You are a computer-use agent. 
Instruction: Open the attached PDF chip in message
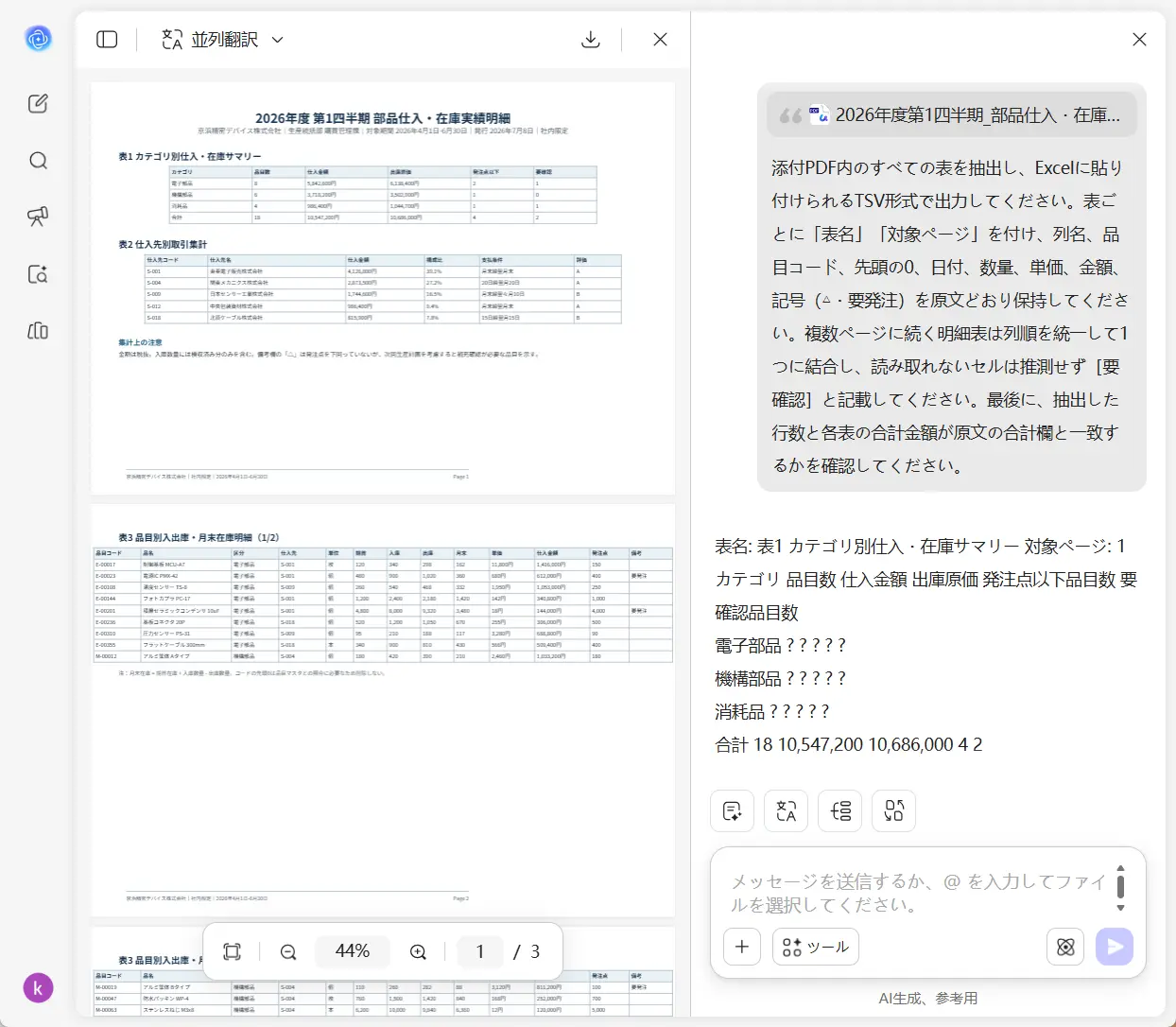click(x=951, y=115)
